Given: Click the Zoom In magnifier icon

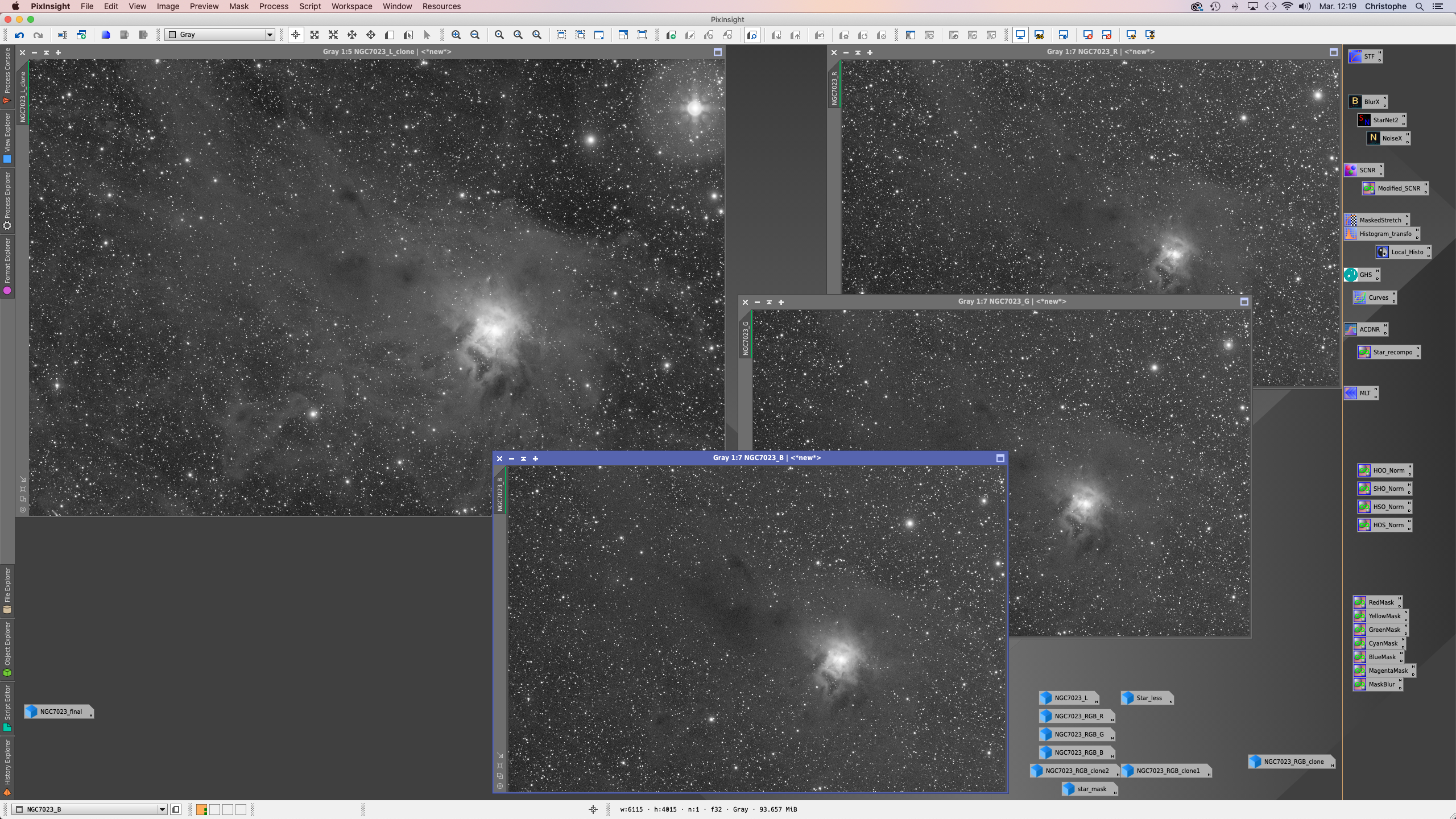Looking at the screenshot, I should click(456, 35).
